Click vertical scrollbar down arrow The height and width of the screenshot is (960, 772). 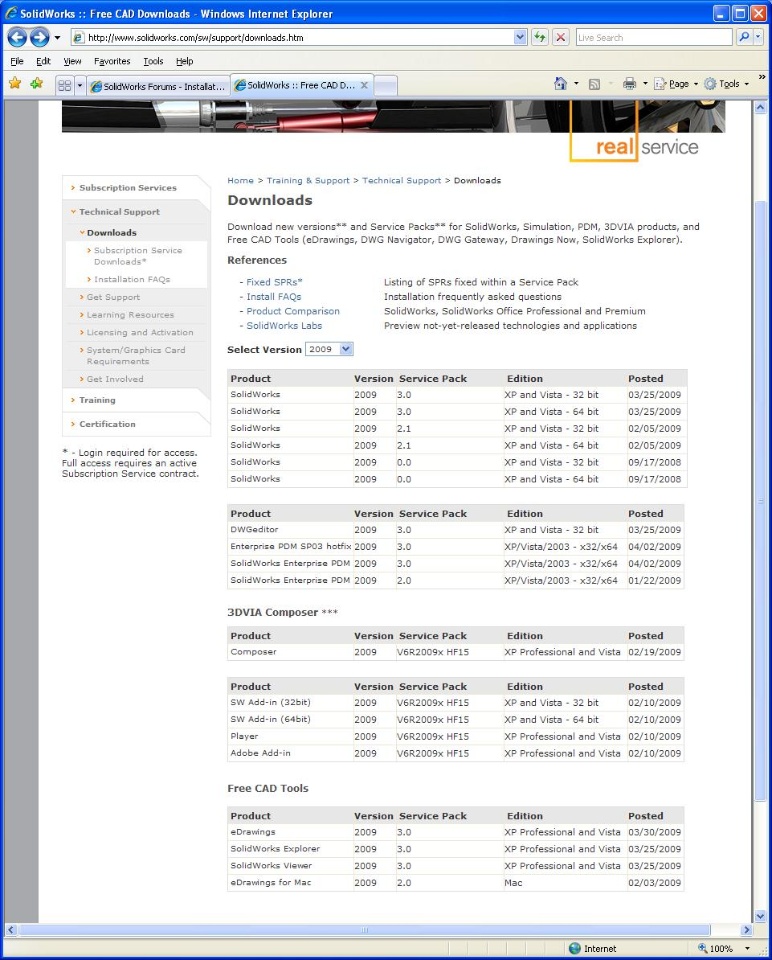tap(760, 916)
